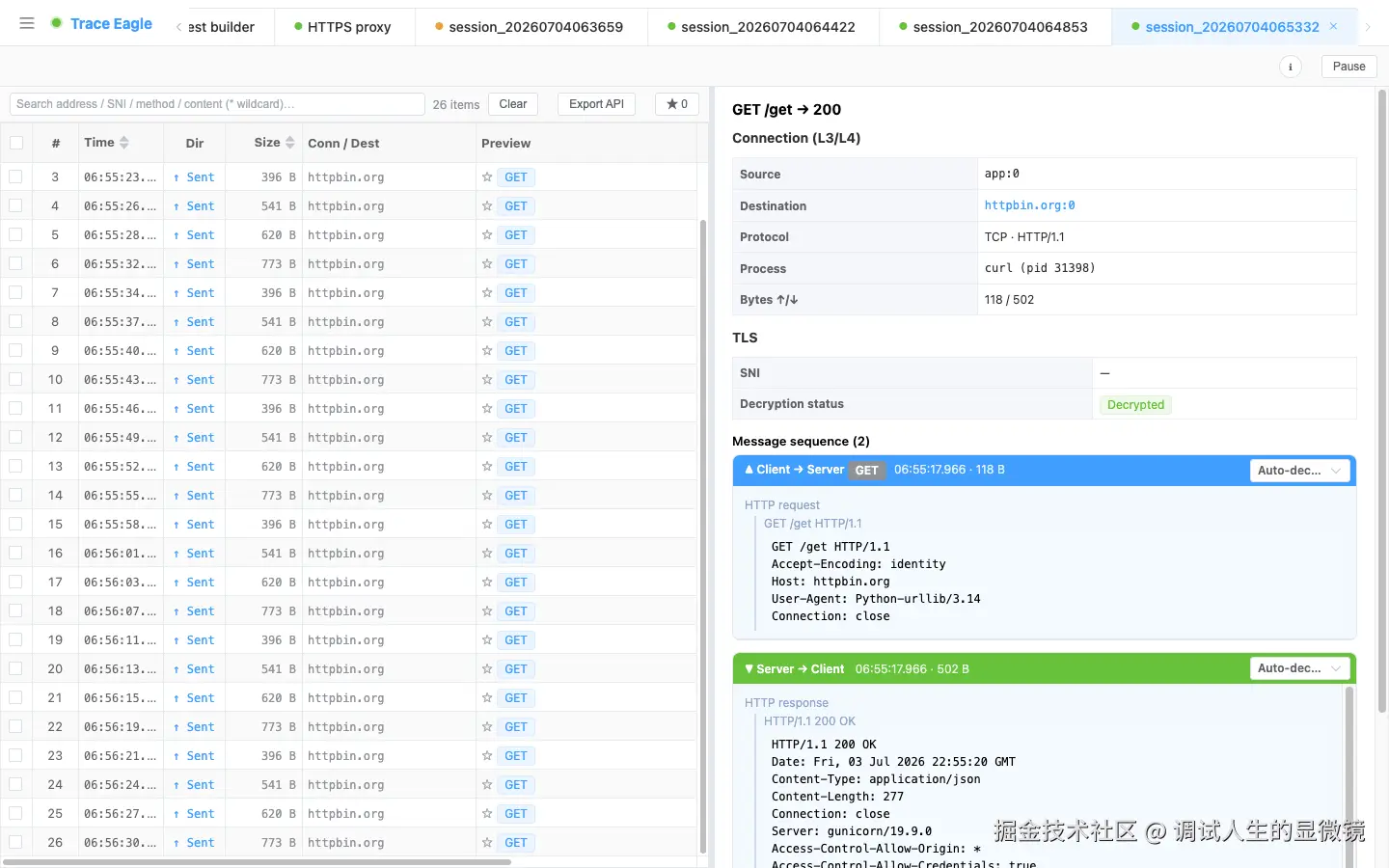Star the row 26 packet
This screenshot has width=1389, height=868.
coord(487,843)
